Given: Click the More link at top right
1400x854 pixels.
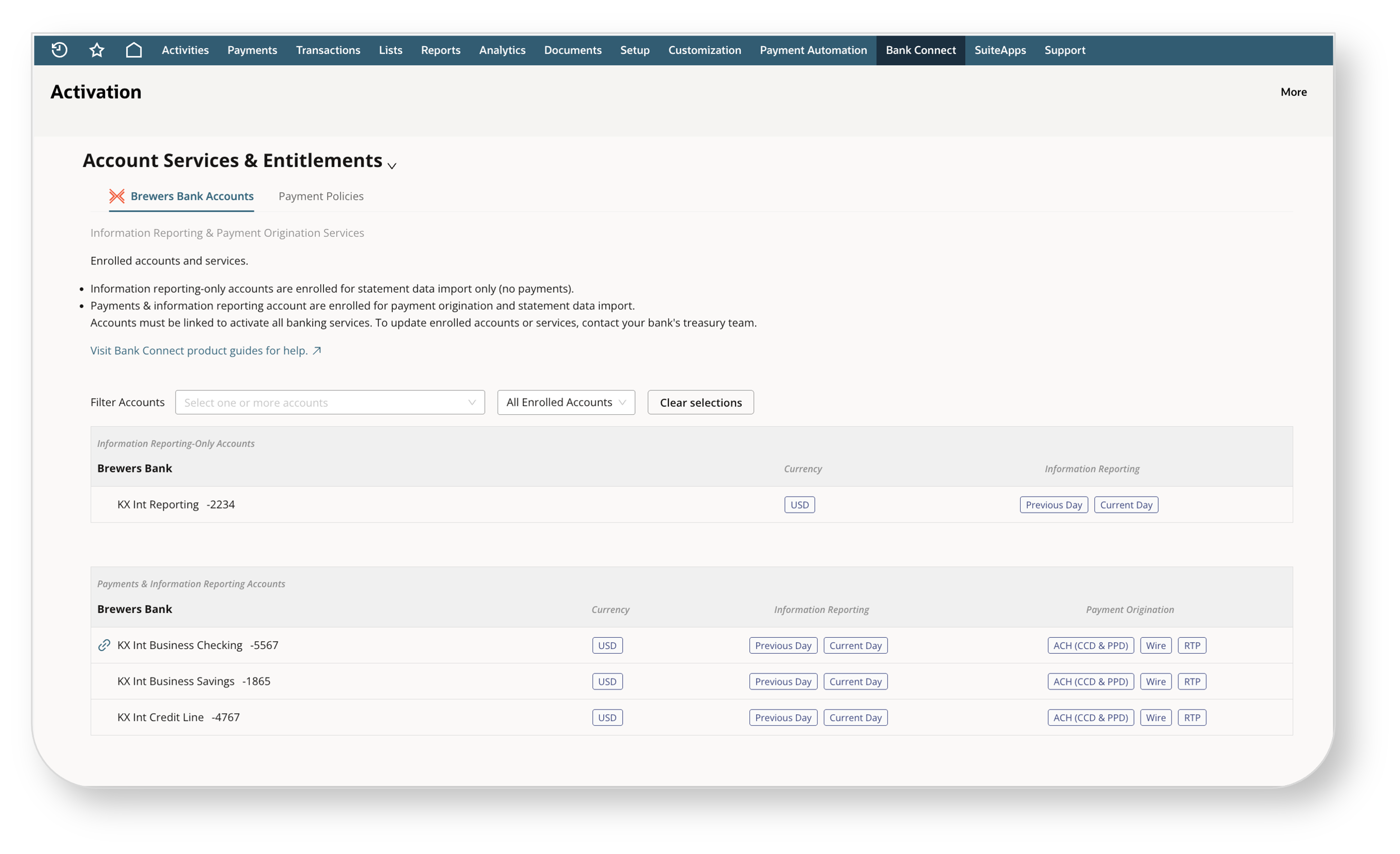Looking at the screenshot, I should (x=1294, y=92).
